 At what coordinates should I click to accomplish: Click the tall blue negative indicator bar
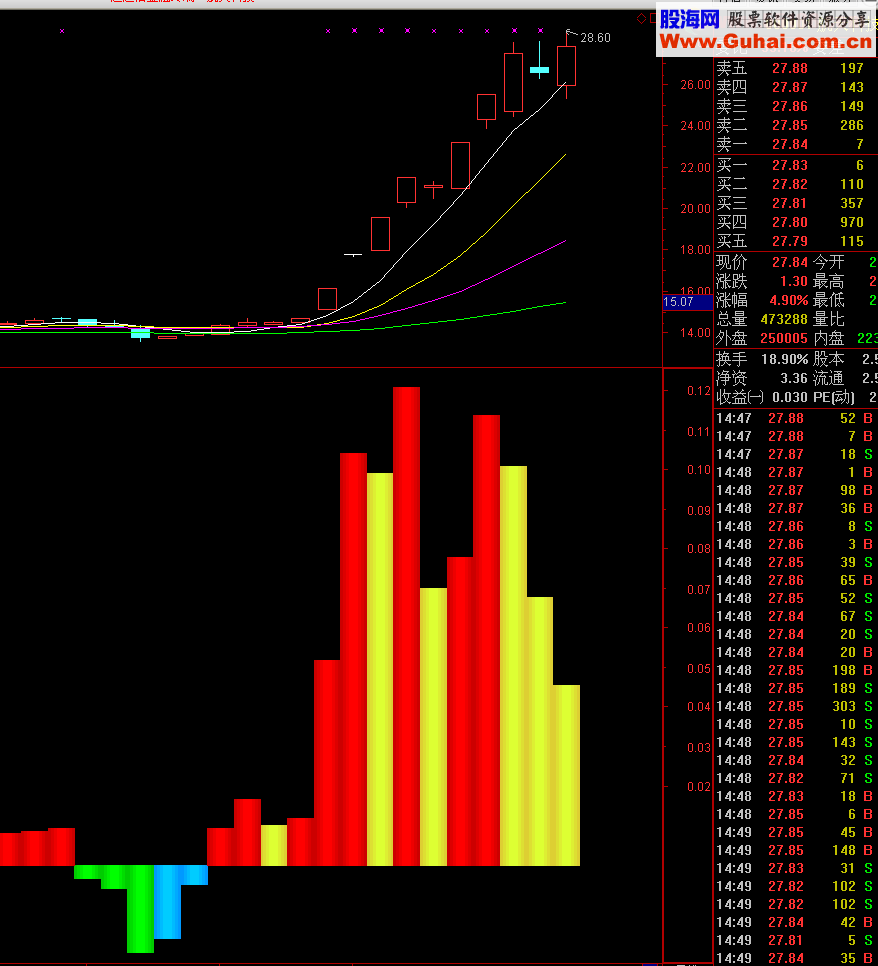coord(167,902)
